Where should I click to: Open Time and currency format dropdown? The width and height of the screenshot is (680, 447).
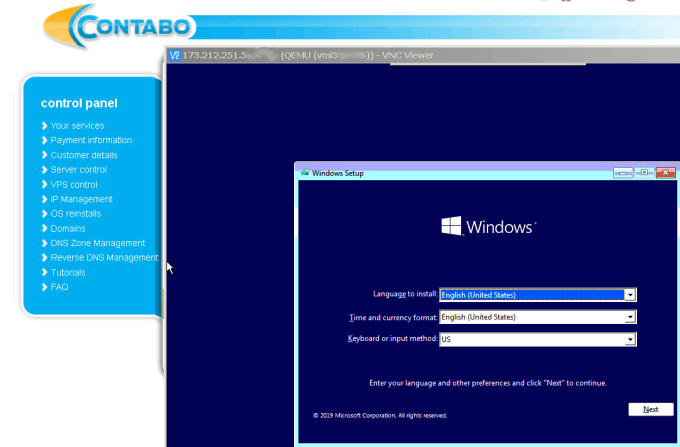click(538, 317)
